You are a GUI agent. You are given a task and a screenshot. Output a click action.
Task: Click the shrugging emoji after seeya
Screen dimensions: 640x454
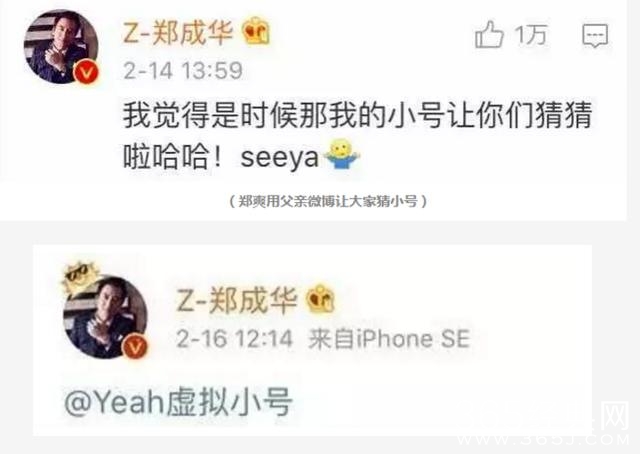(x=342, y=154)
